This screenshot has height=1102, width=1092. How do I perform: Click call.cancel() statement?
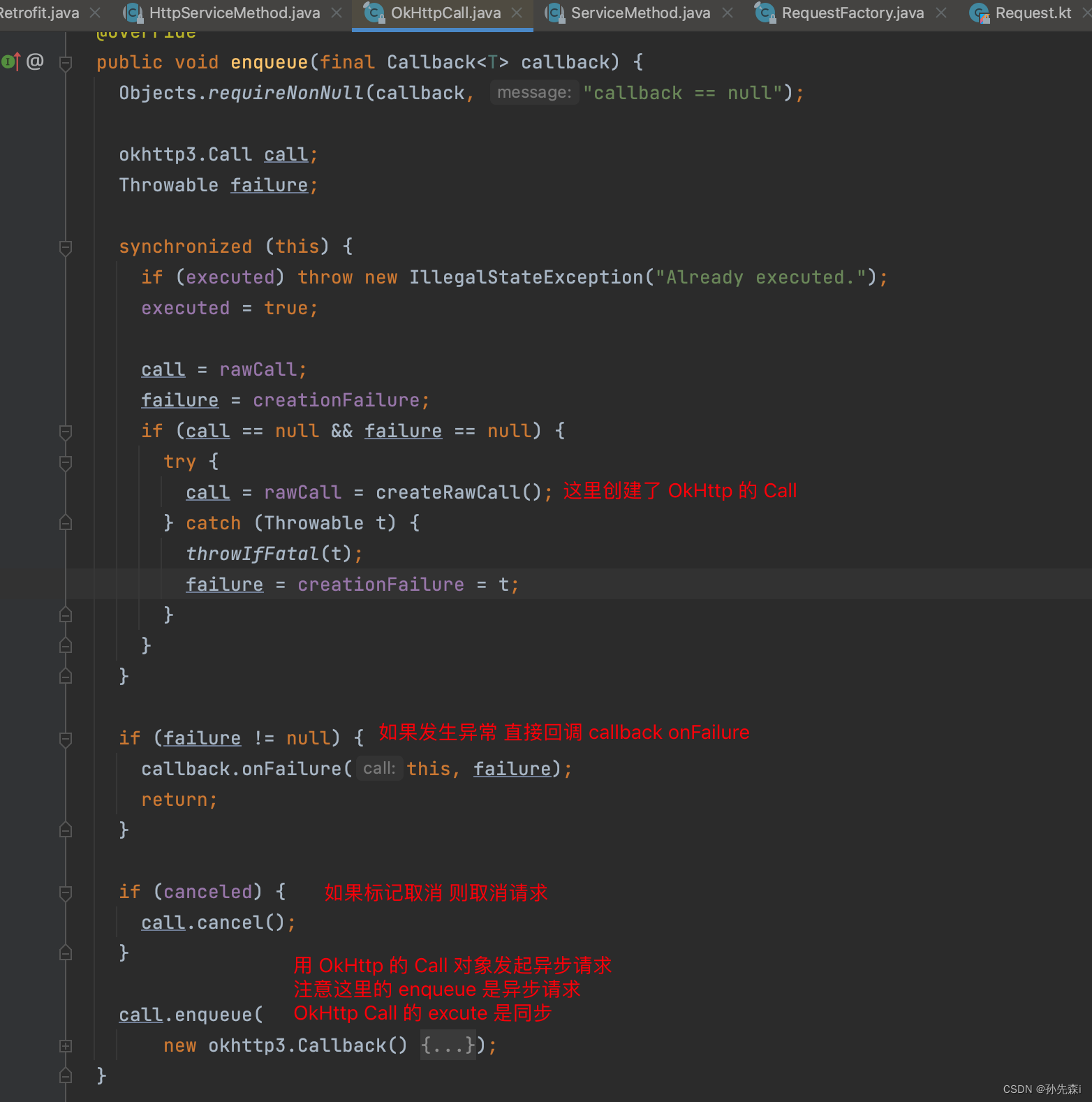coord(219,923)
